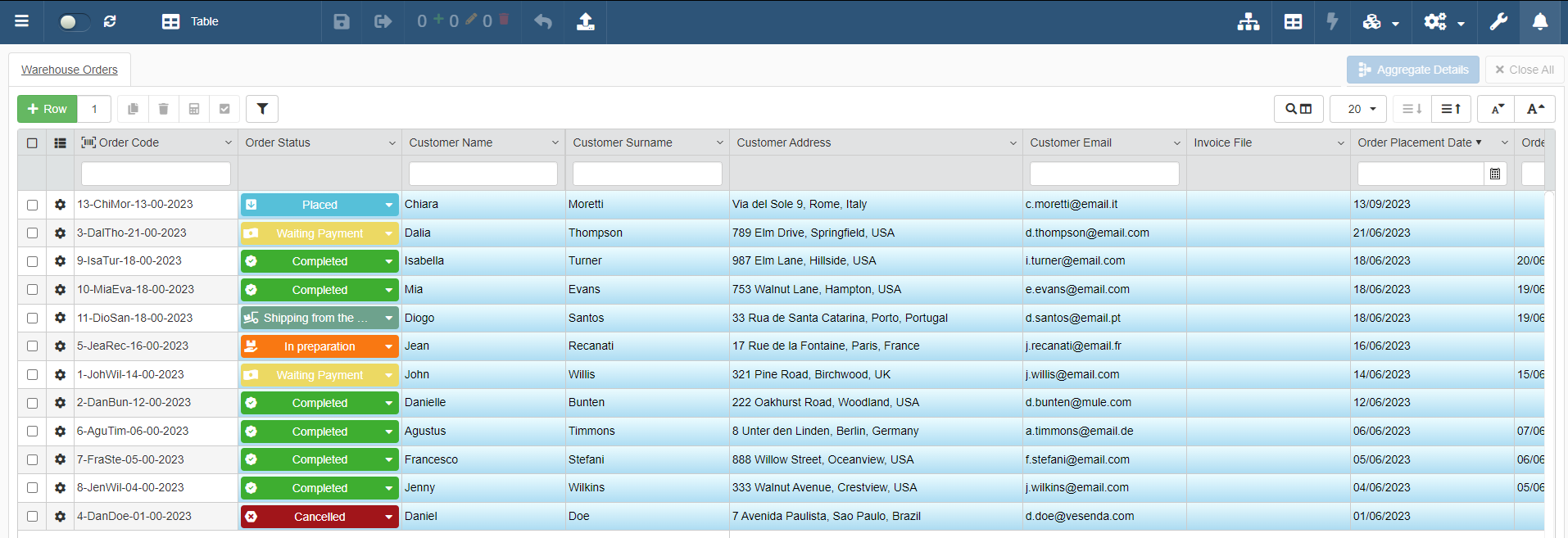The width and height of the screenshot is (1568, 538).
Task: Open the Warehouse Orders tab
Action: [70, 70]
